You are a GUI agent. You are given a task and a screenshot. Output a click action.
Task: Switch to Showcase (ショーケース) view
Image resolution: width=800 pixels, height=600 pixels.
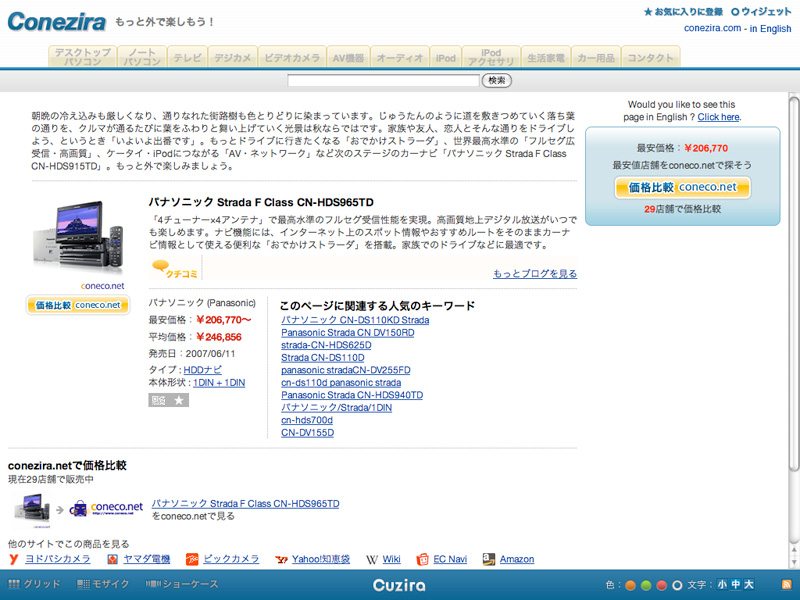point(182,584)
